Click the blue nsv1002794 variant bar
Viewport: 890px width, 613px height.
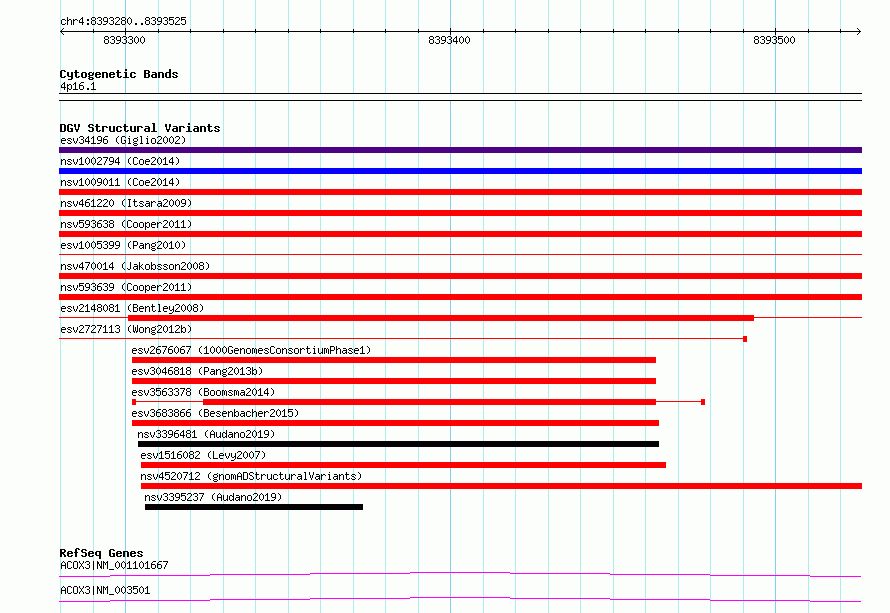[460, 171]
